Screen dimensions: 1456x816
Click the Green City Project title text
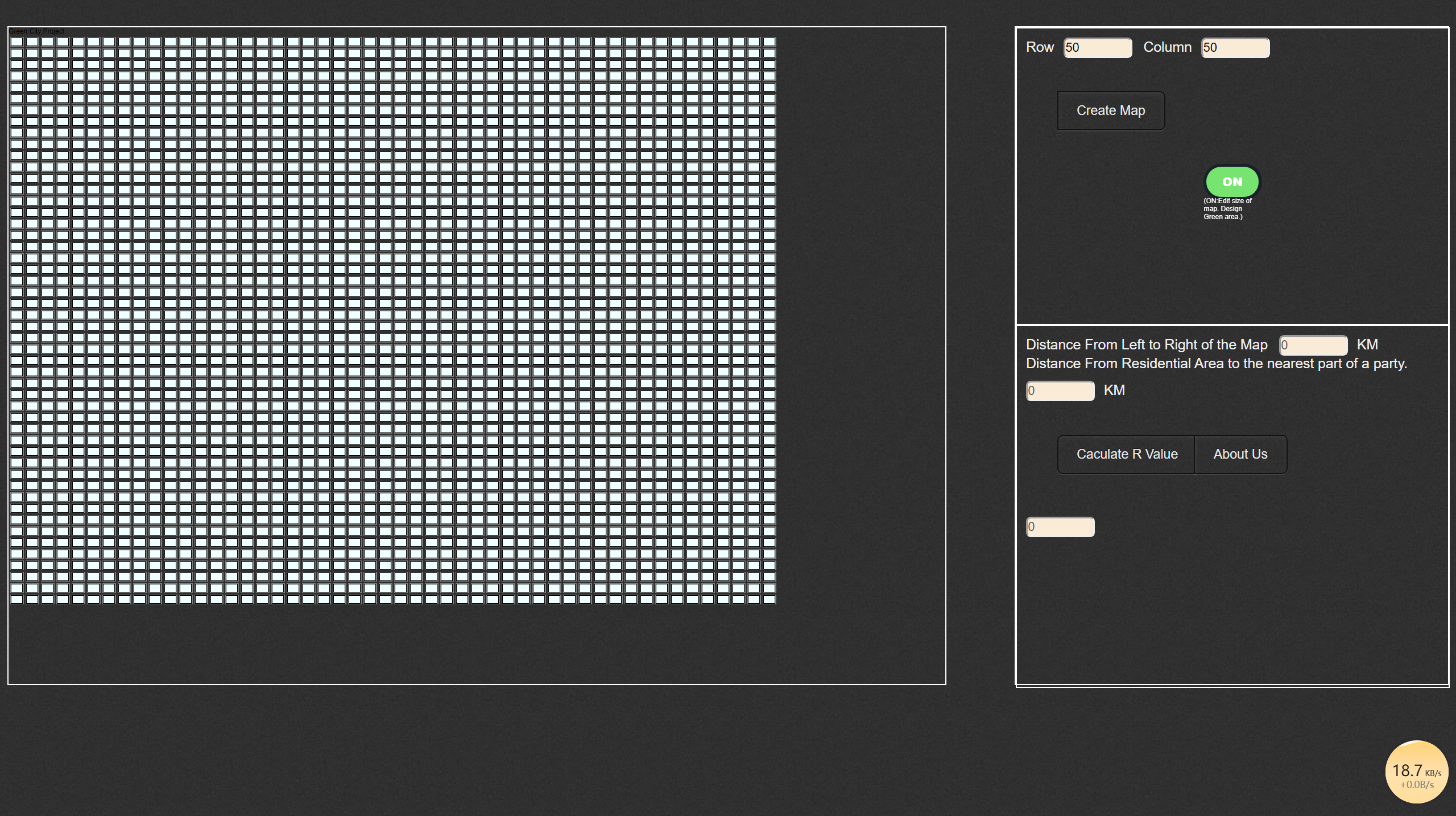pos(37,31)
